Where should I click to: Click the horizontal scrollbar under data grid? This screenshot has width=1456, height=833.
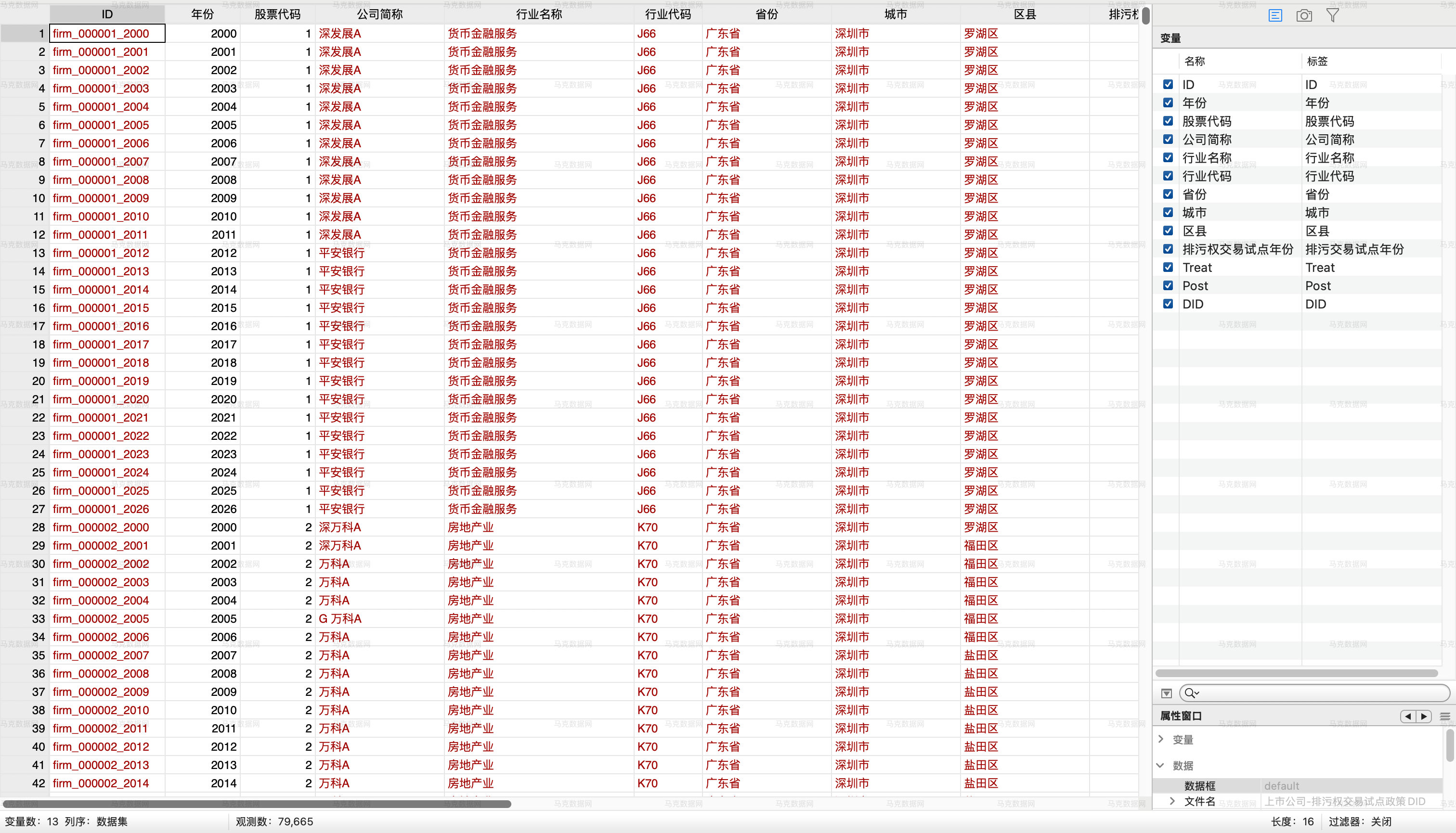coord(257,804)
